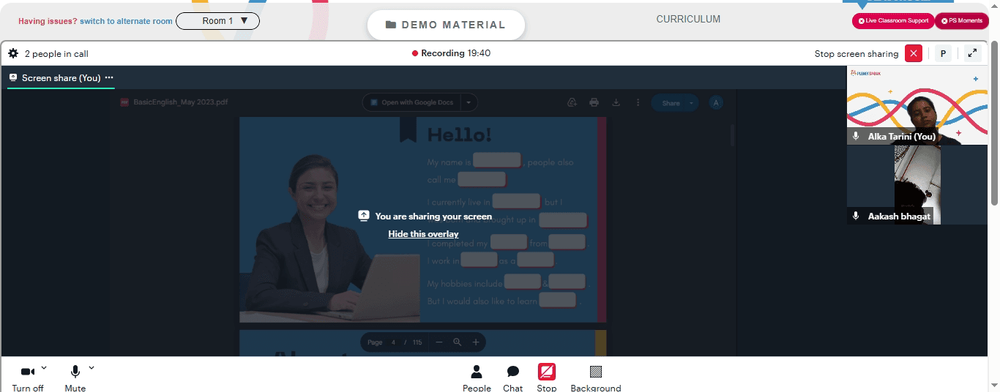Screen dimensions: 1000x392
Task: Turn off the camera
Action: 27,378
